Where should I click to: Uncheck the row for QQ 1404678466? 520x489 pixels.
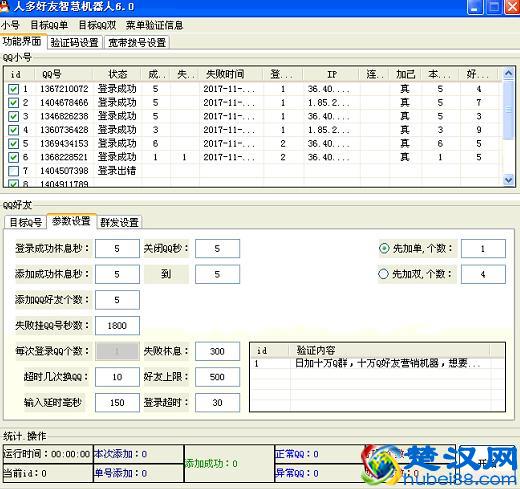13,103
